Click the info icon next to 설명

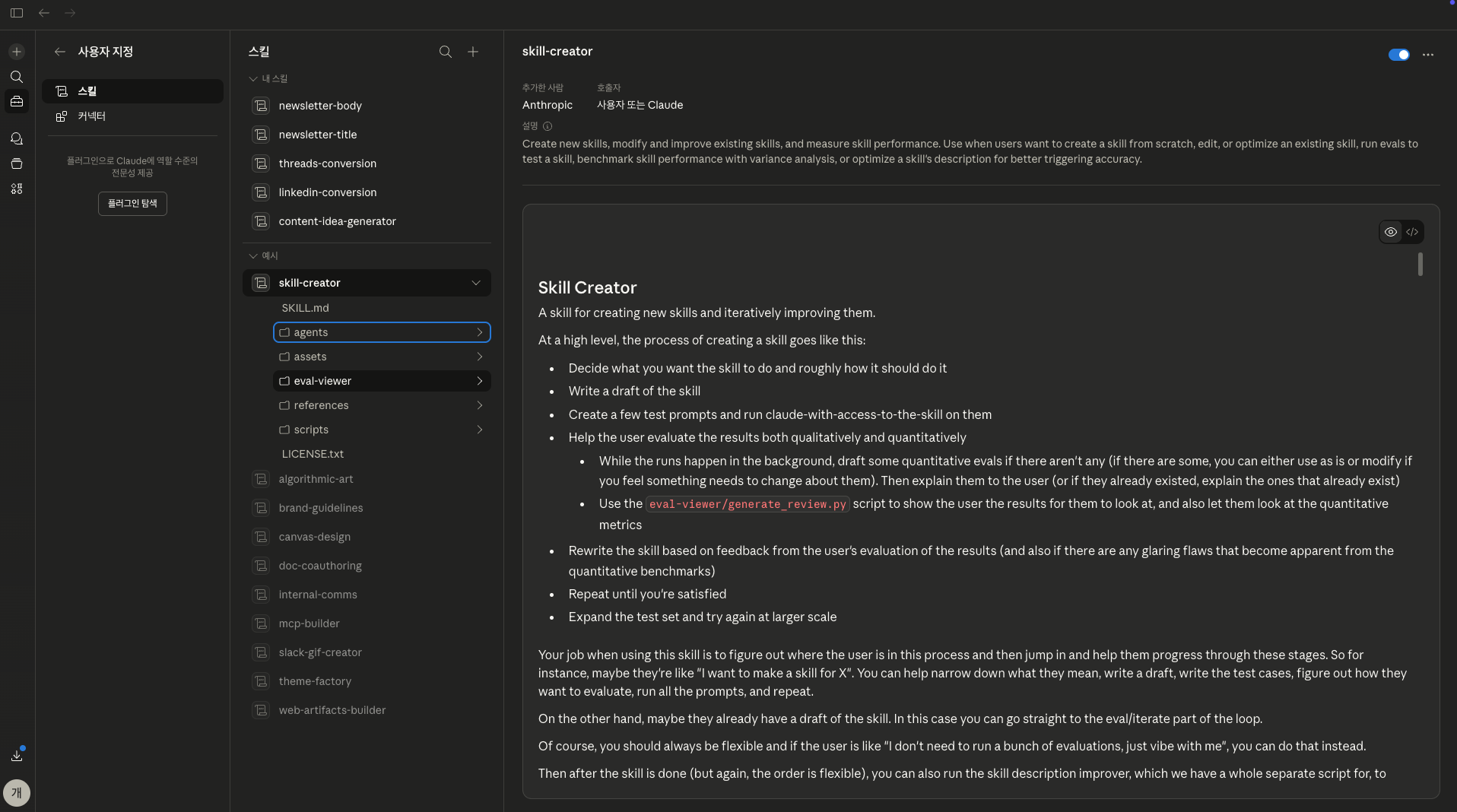(548, 126)
